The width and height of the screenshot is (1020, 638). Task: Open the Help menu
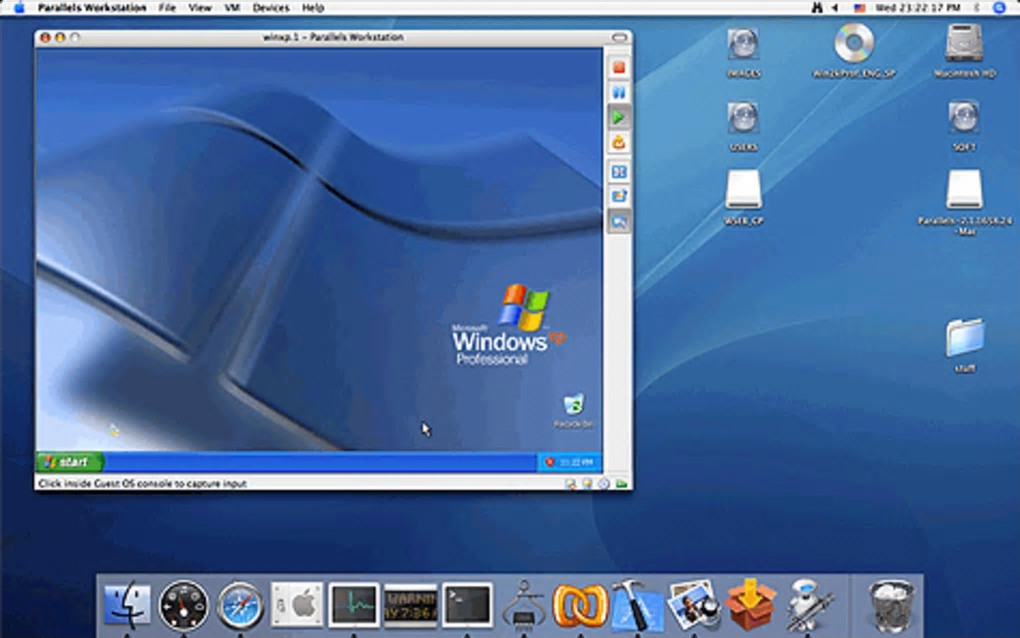pos(313,8)
